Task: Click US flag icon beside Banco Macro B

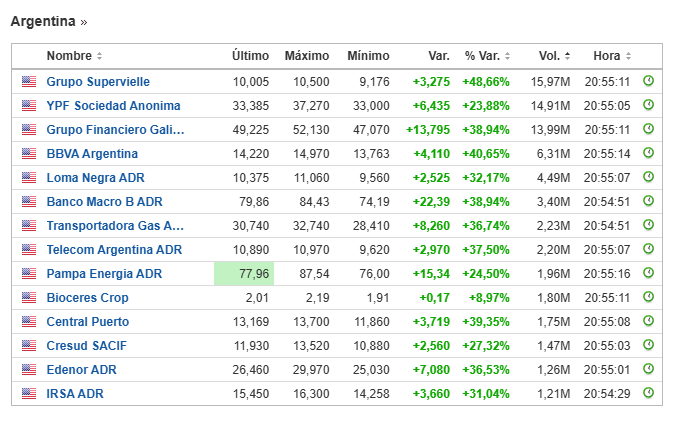Action: [29, 202]
